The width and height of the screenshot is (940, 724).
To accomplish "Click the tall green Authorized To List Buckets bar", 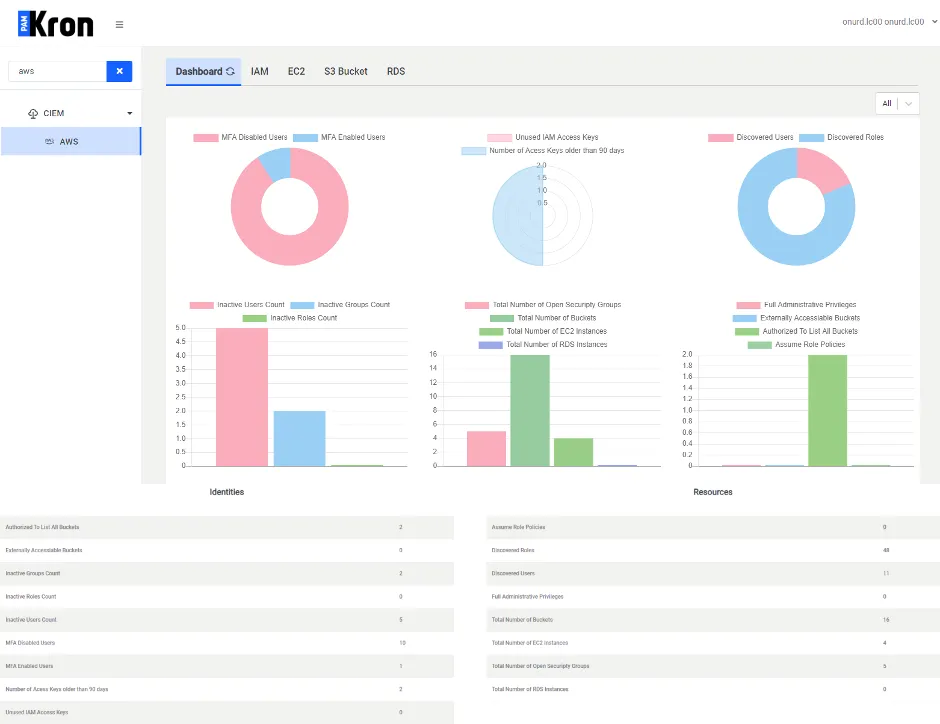I will (827, 411).
